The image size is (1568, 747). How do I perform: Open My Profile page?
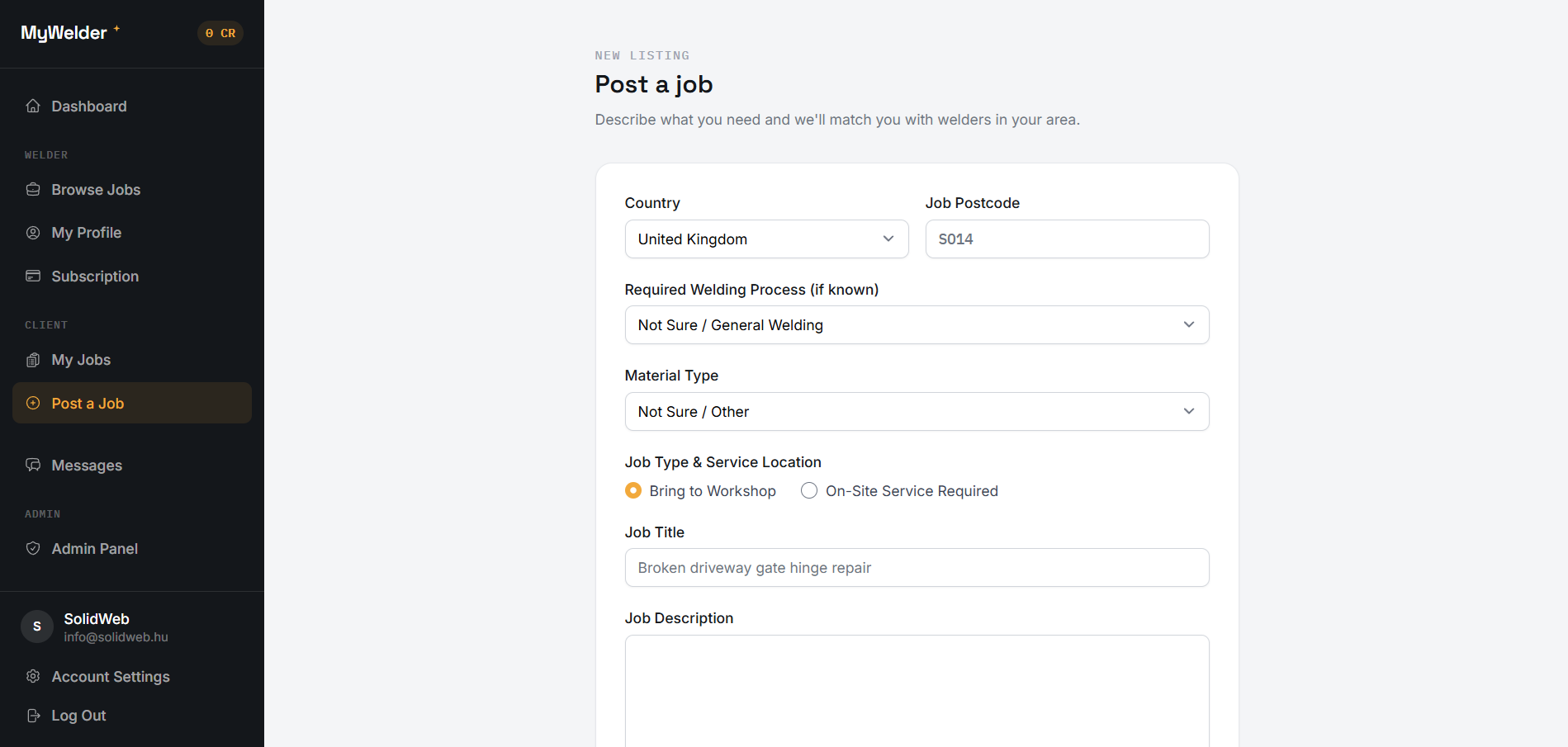click(132, 233)
